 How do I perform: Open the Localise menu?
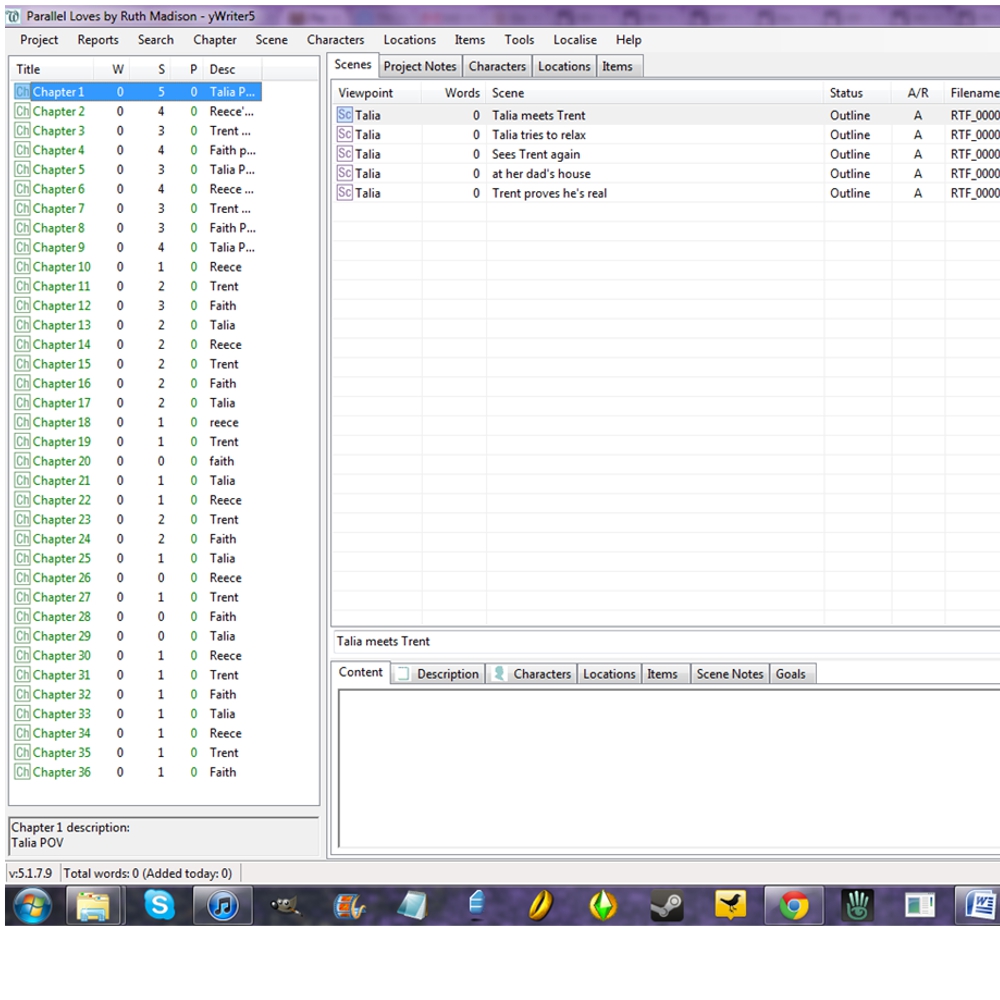[x=575, y=40]
